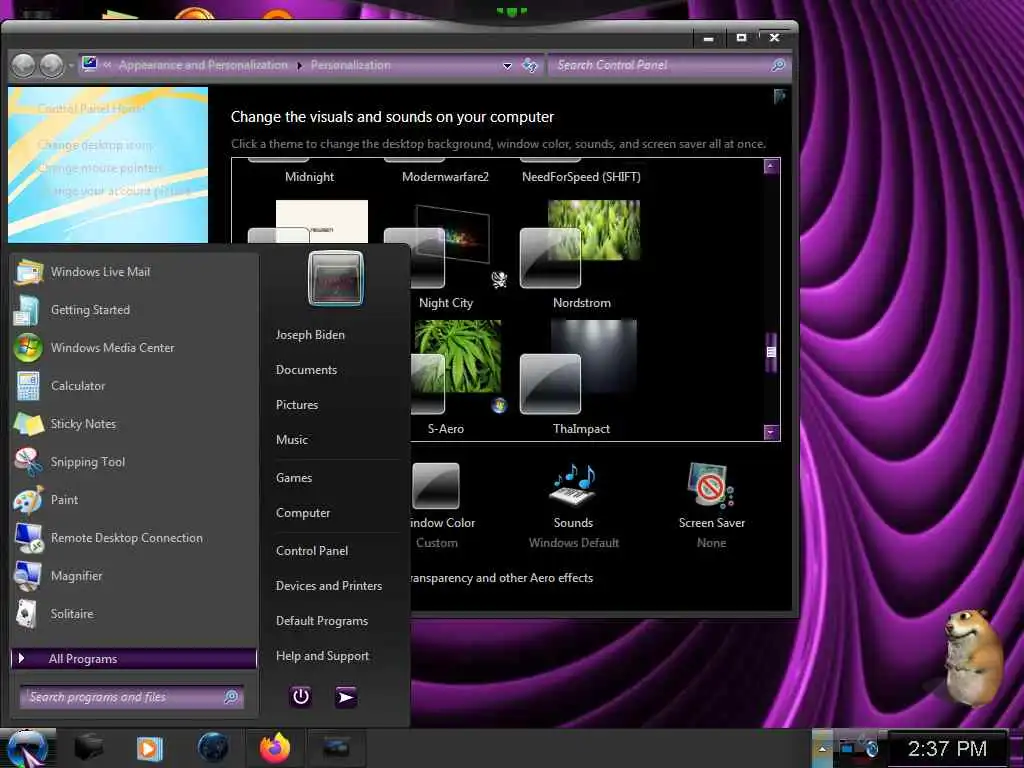
Task: Launch Calculator from Start menu
Action: [x=134, y=385]
